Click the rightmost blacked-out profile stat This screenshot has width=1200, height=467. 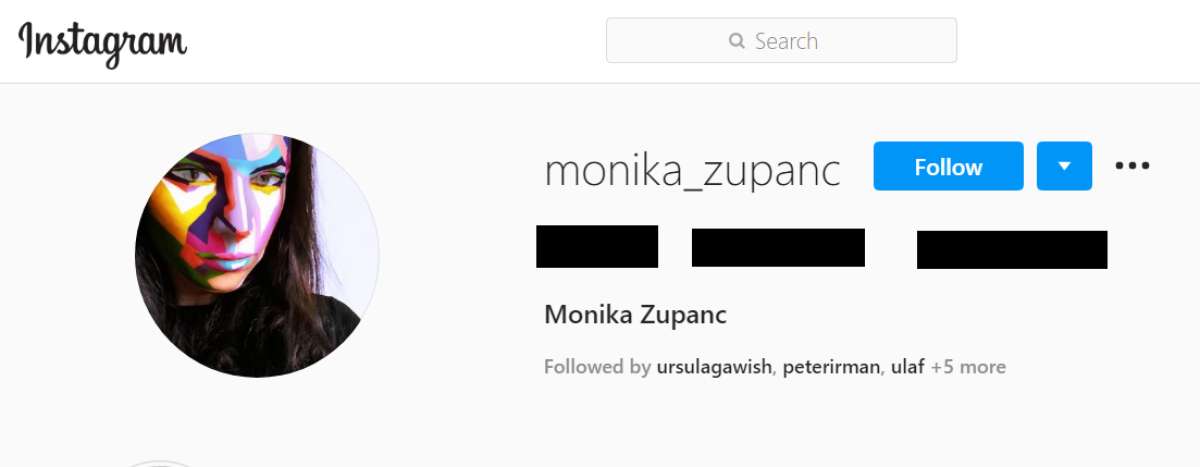[1012, 250]
